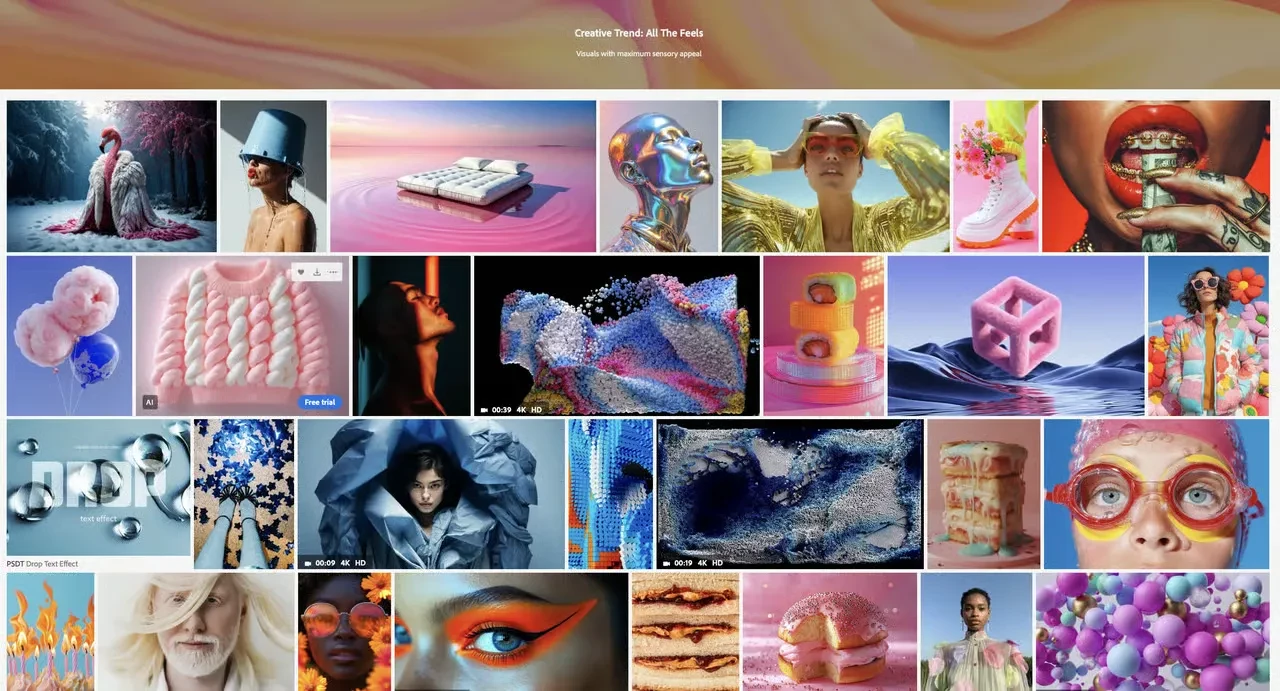Viewport: 1280px width, 691px height.
Task: Click the download icon on the sweater image
Action: tap(317, 272)
